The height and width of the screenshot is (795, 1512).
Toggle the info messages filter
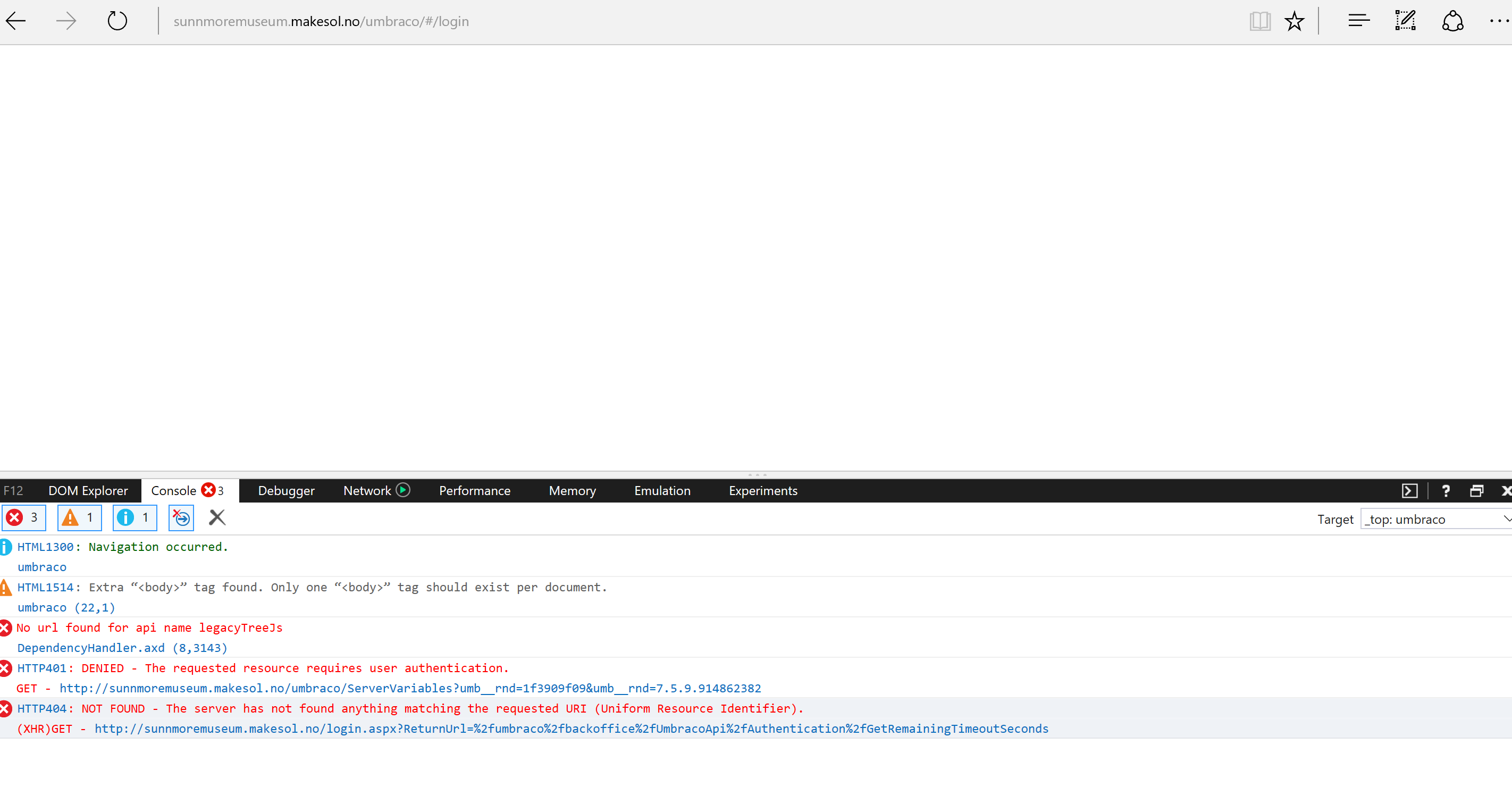pyautogui.click(x=135, y=517)
